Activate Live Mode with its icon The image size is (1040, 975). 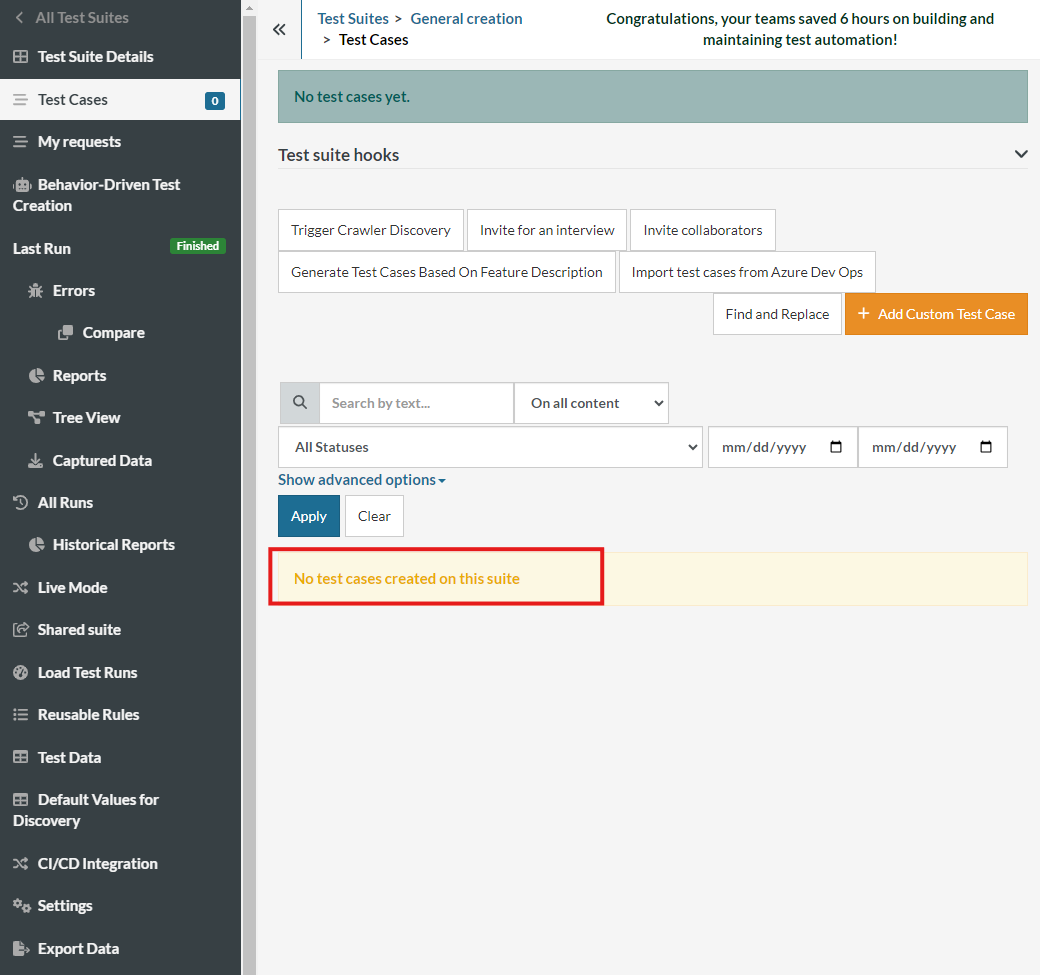point(20,587)
